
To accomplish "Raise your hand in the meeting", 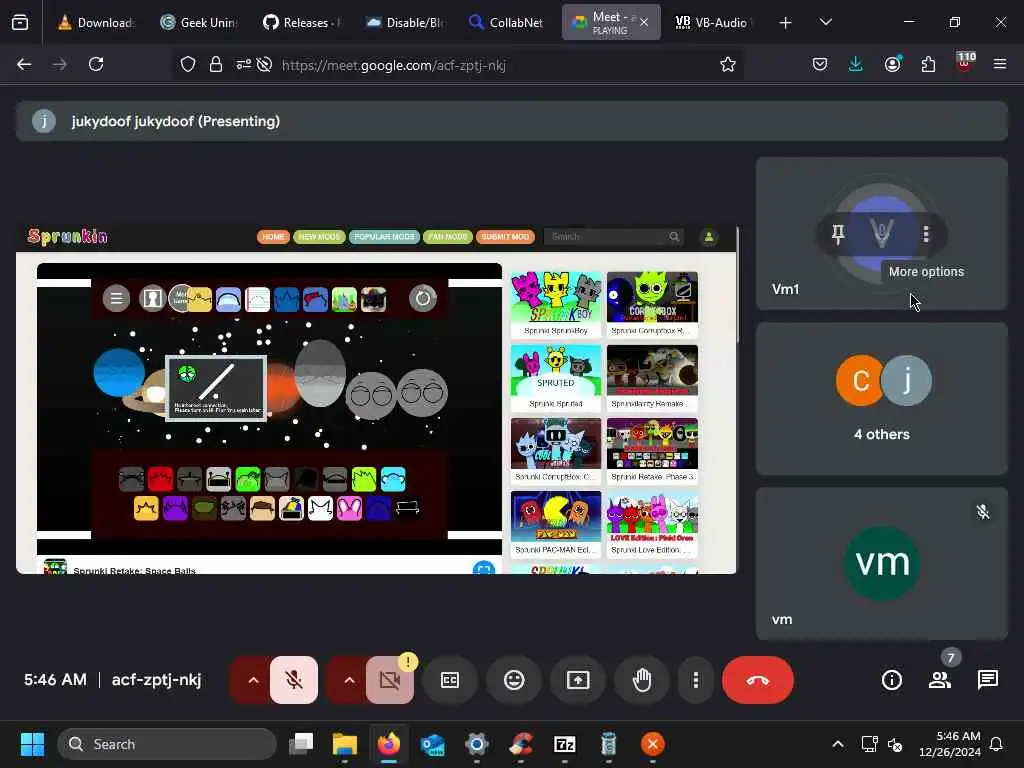I will (x=642, y=680).
